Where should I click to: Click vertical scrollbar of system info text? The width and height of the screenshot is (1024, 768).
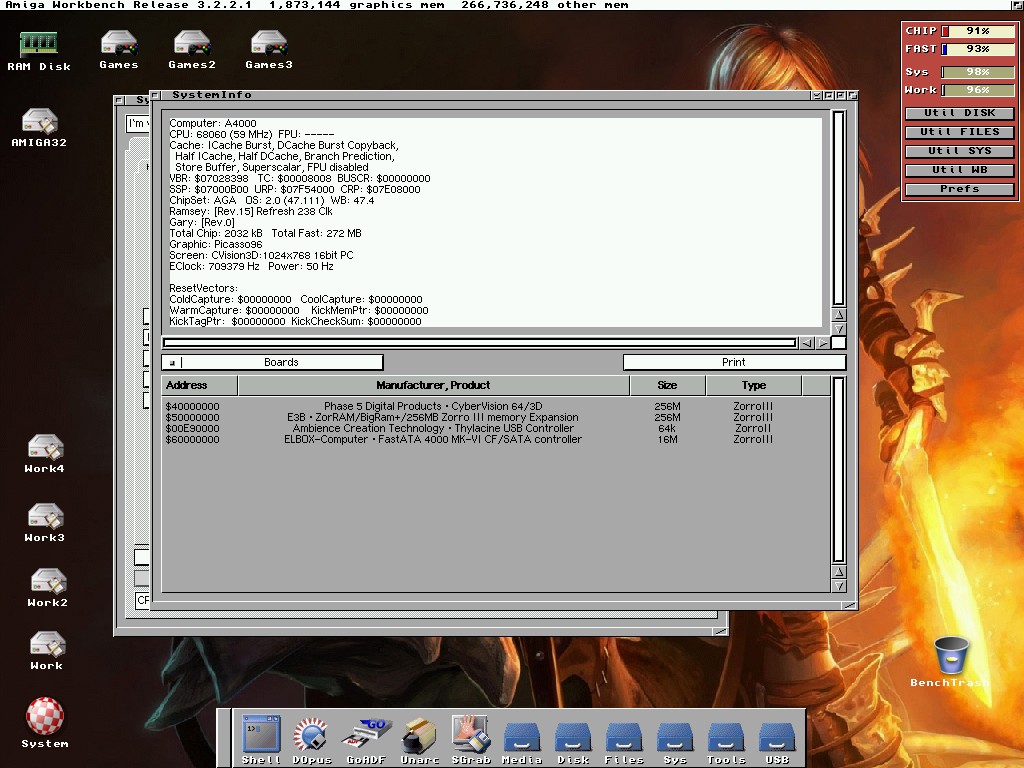(x=839, y=209)
